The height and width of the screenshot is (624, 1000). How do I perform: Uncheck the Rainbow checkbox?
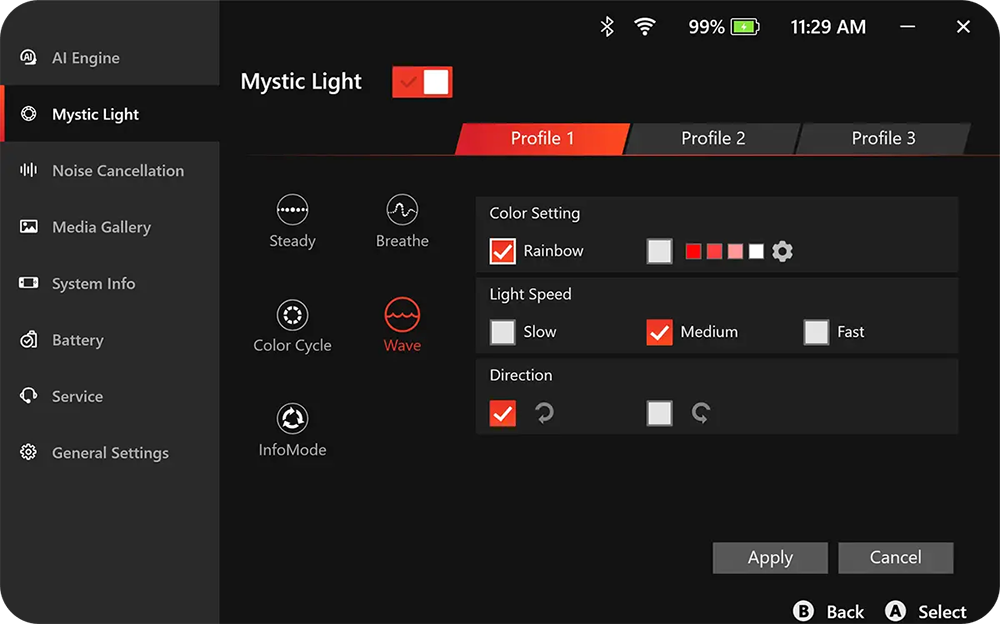click(503, 251)
